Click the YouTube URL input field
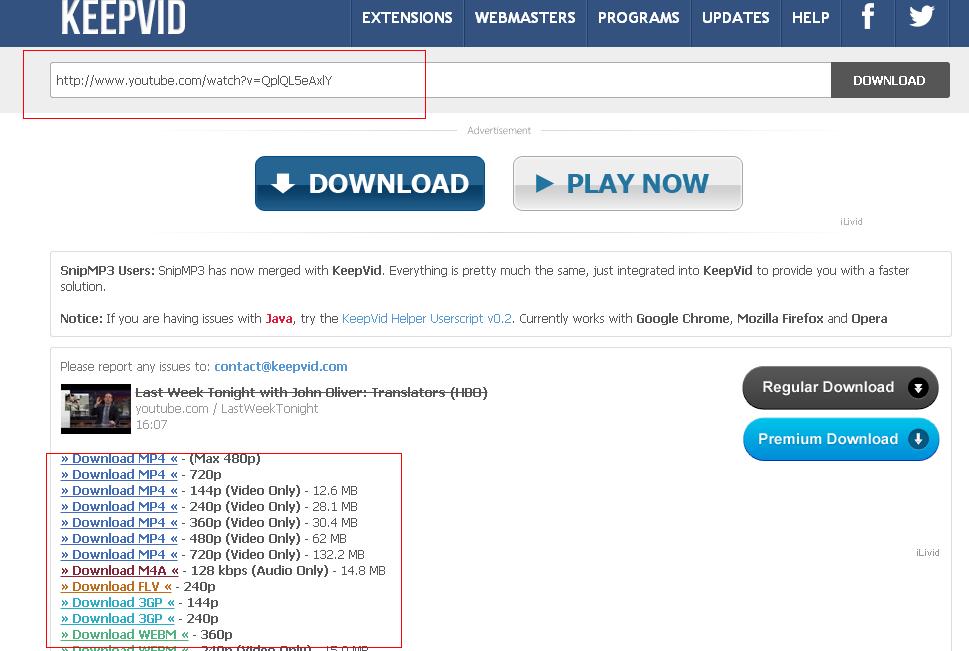 click(x=441, y=80)
